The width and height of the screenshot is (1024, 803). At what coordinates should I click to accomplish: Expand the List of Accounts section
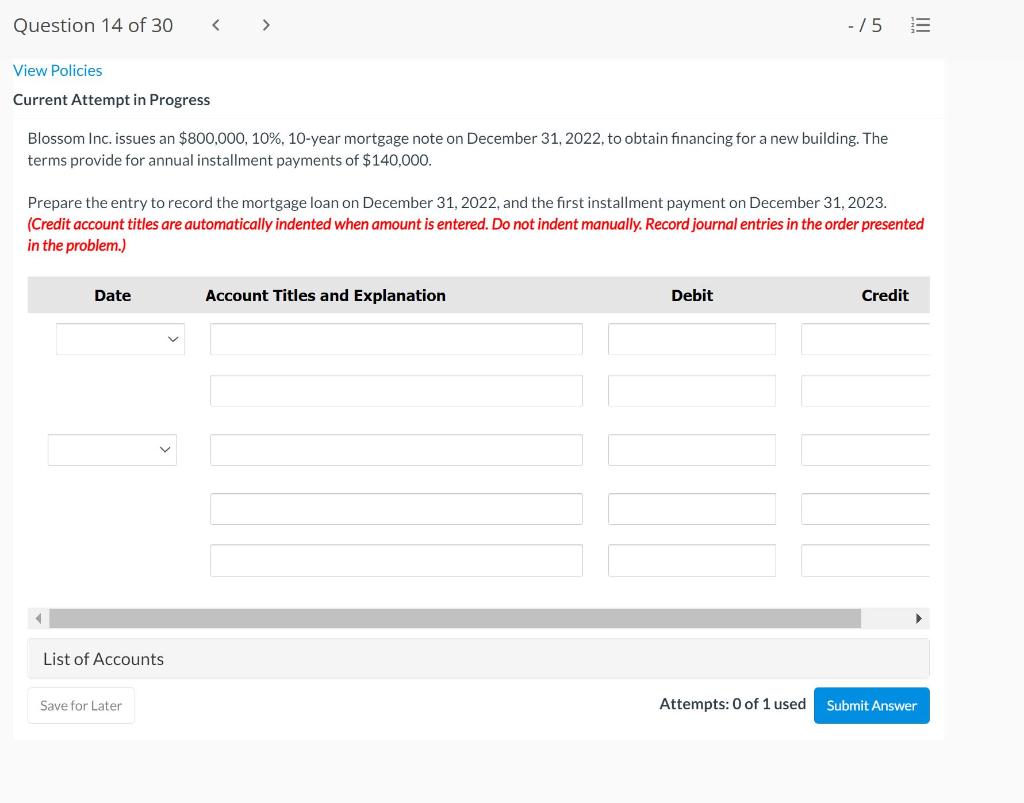[103, 658]
